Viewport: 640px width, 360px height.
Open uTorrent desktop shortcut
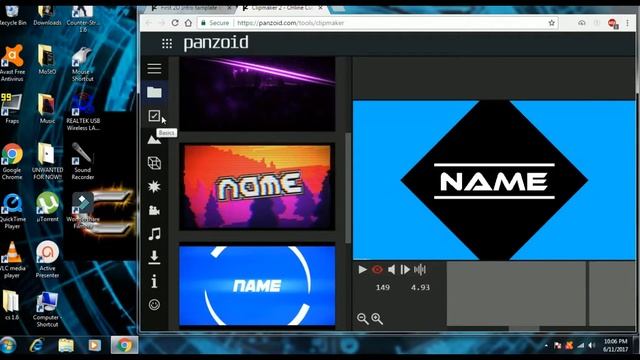coord(47,206)
